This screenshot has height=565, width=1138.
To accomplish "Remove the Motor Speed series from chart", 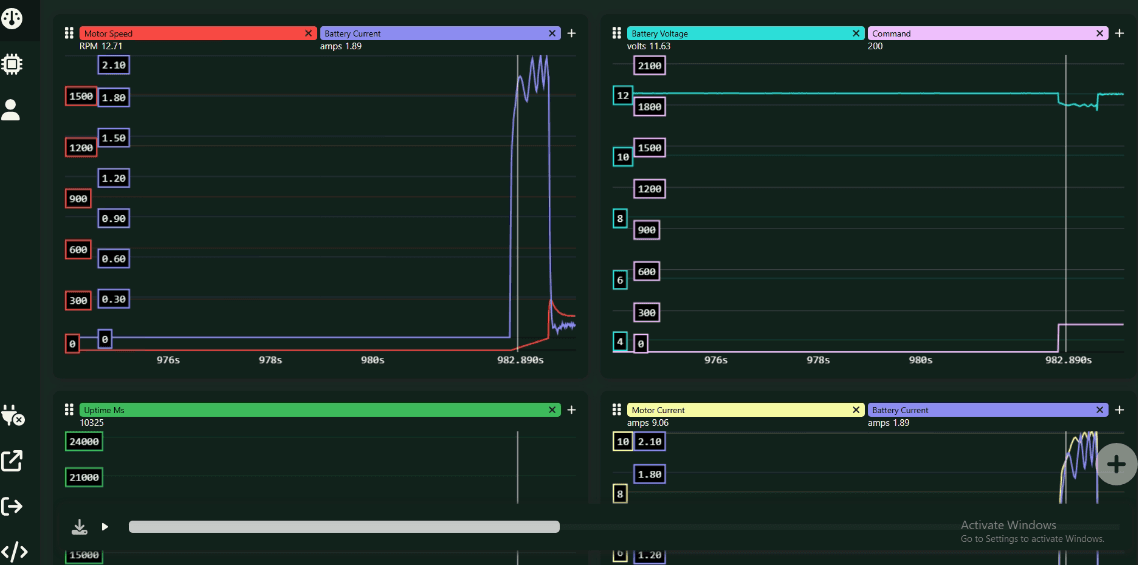I will click(x=308, y=33).
